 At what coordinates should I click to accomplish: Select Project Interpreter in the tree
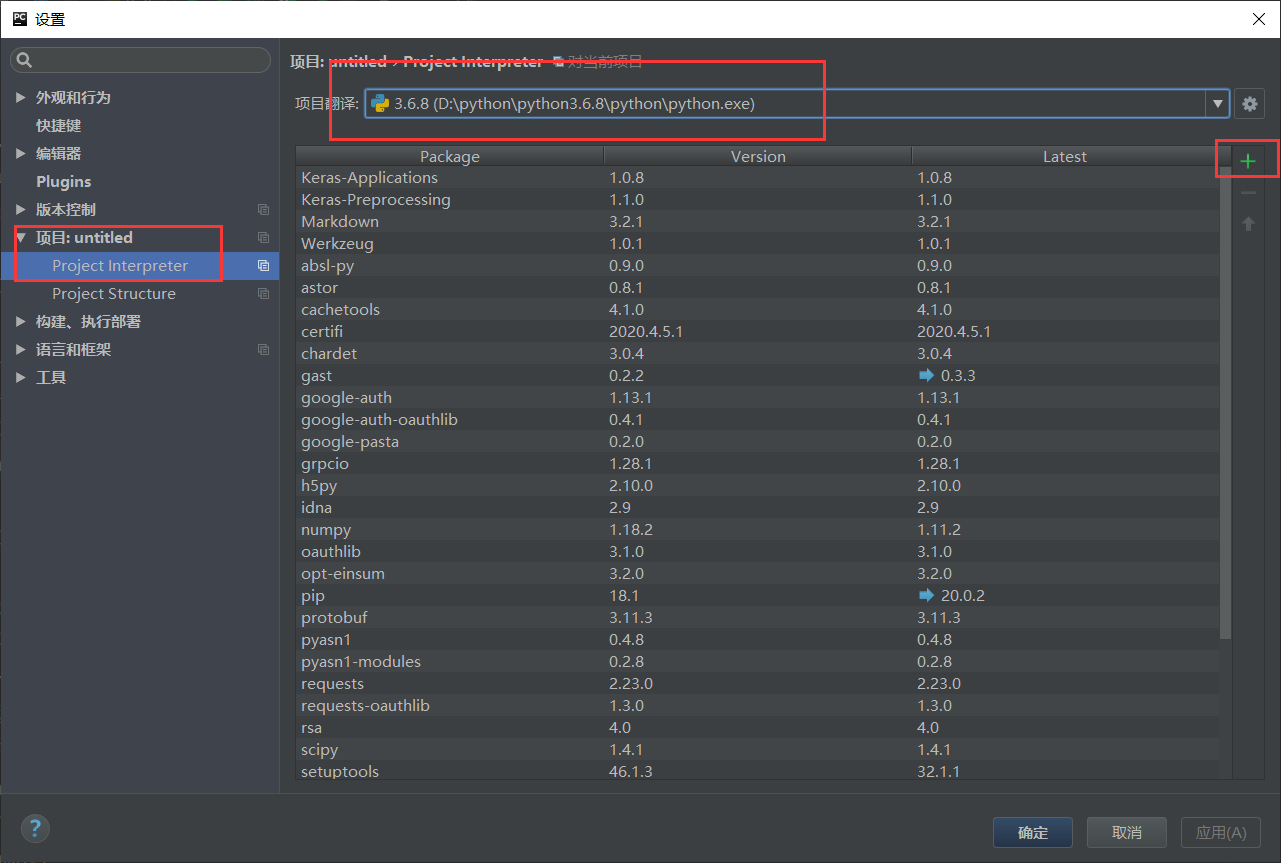[x=120, y=266]
